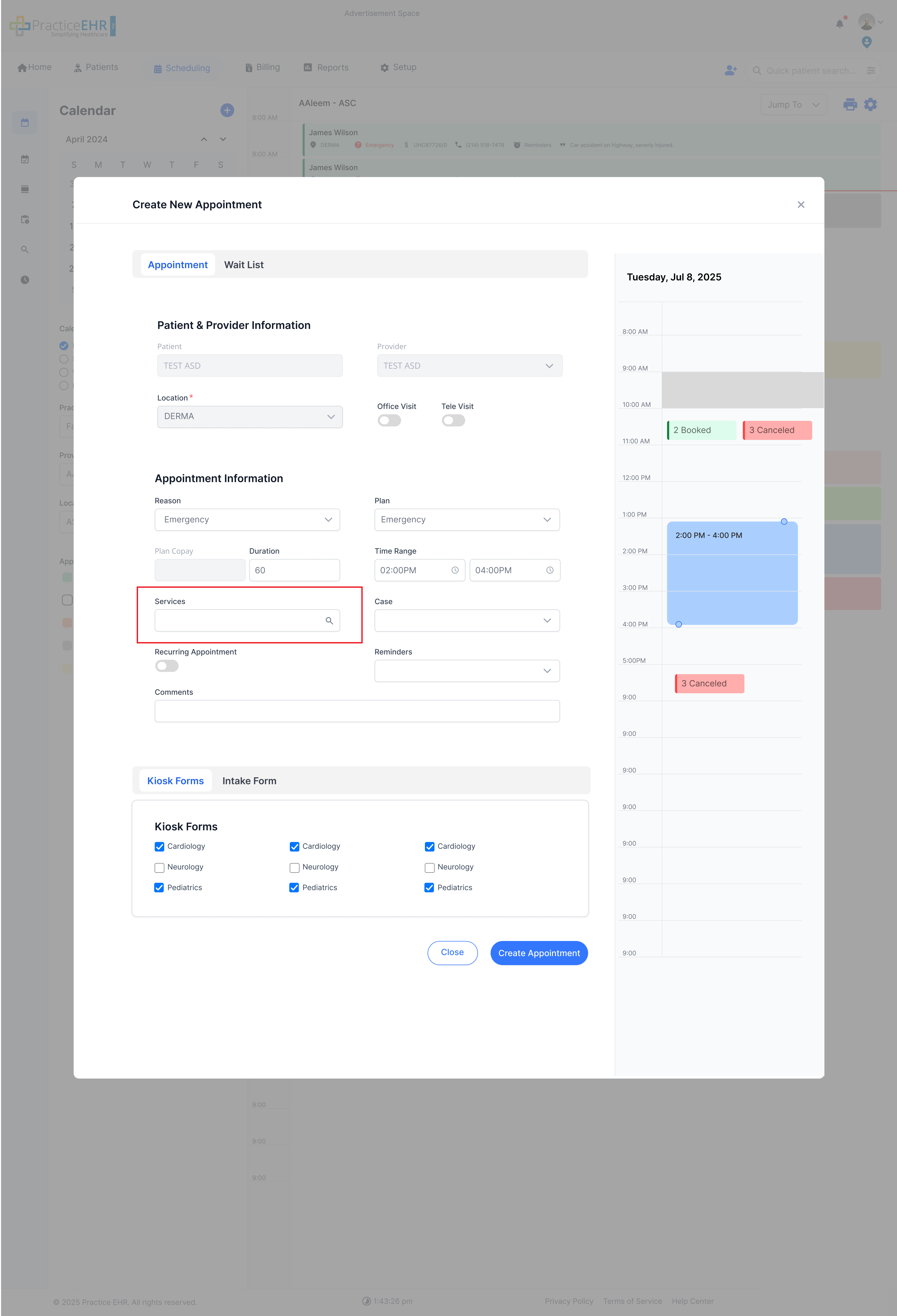Switch to the Intake Form tab
897x1316 pixels.
coord(249,780)
